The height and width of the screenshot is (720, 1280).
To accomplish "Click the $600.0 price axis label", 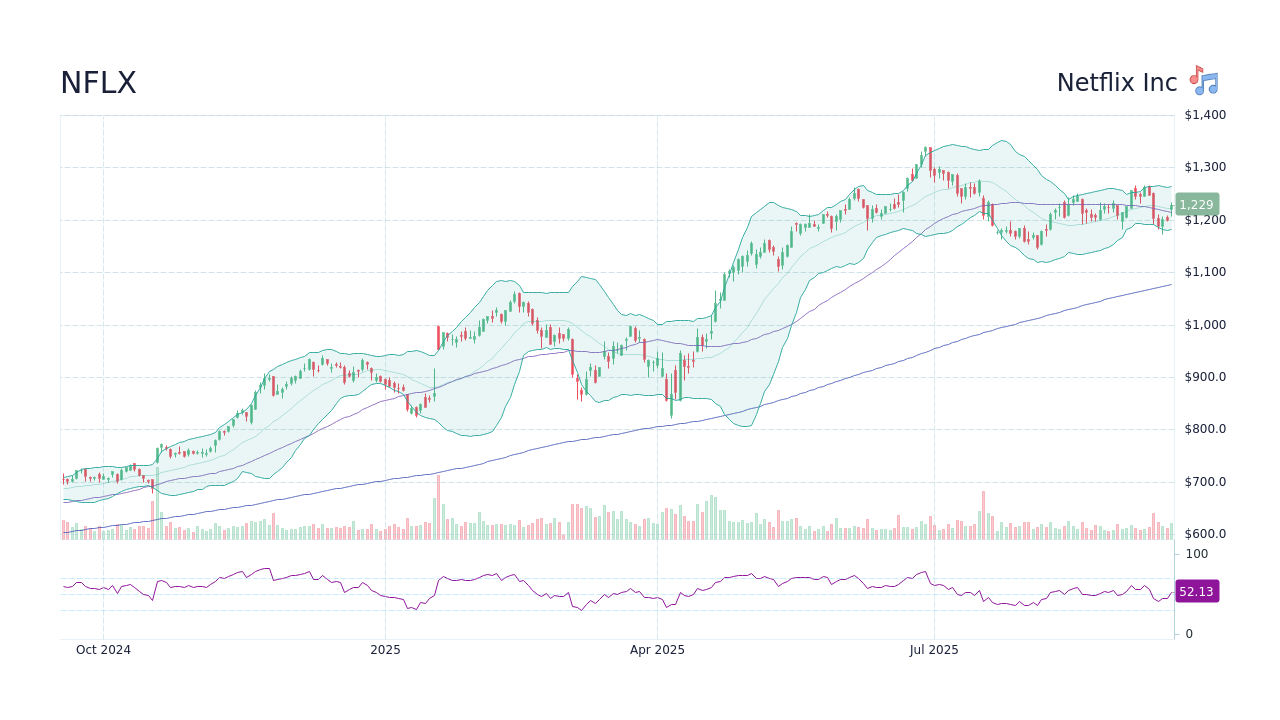I will click(x=1205, y=534).
